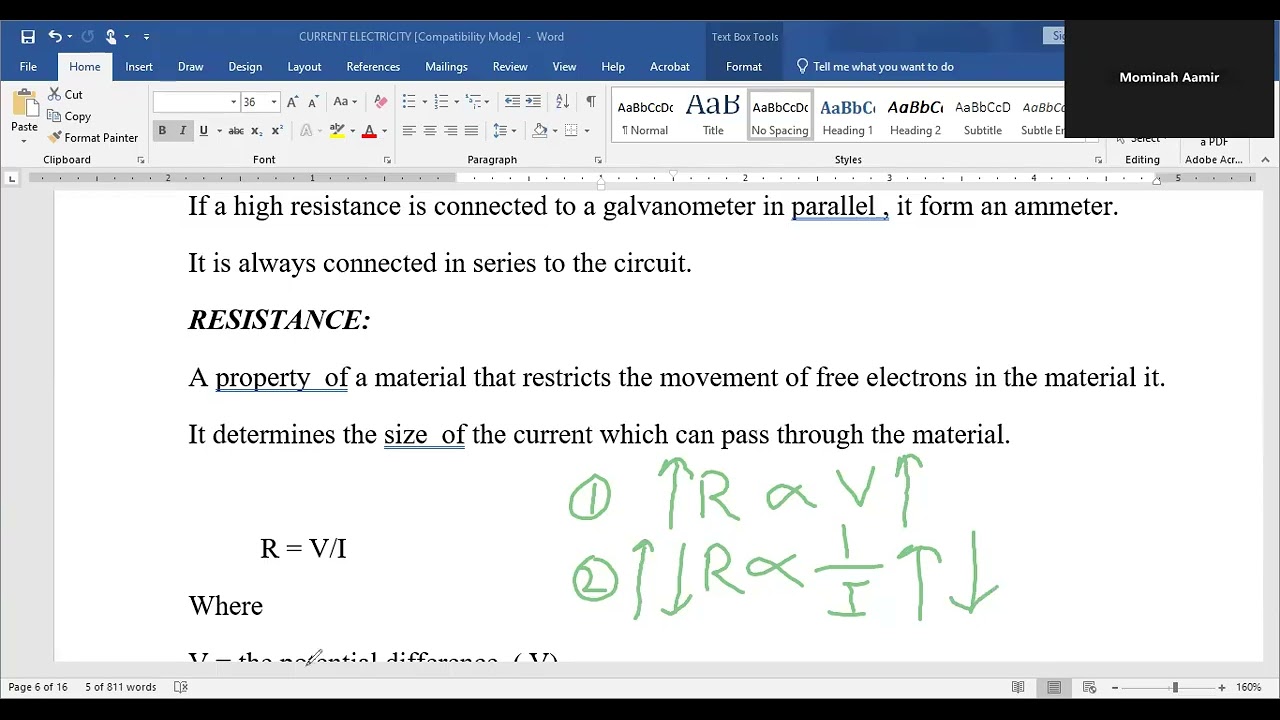Increase font size with grow font icon
Image resolution: width=1280 pixels, height=720 pixels.
tap(292, 102)
